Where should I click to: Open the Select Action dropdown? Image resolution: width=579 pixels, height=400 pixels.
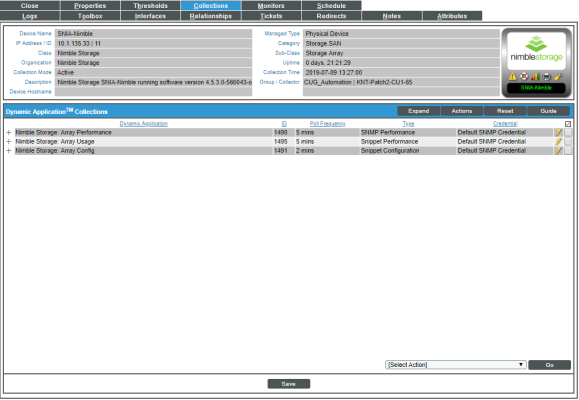pyautogui.click(x=456, y=365)
